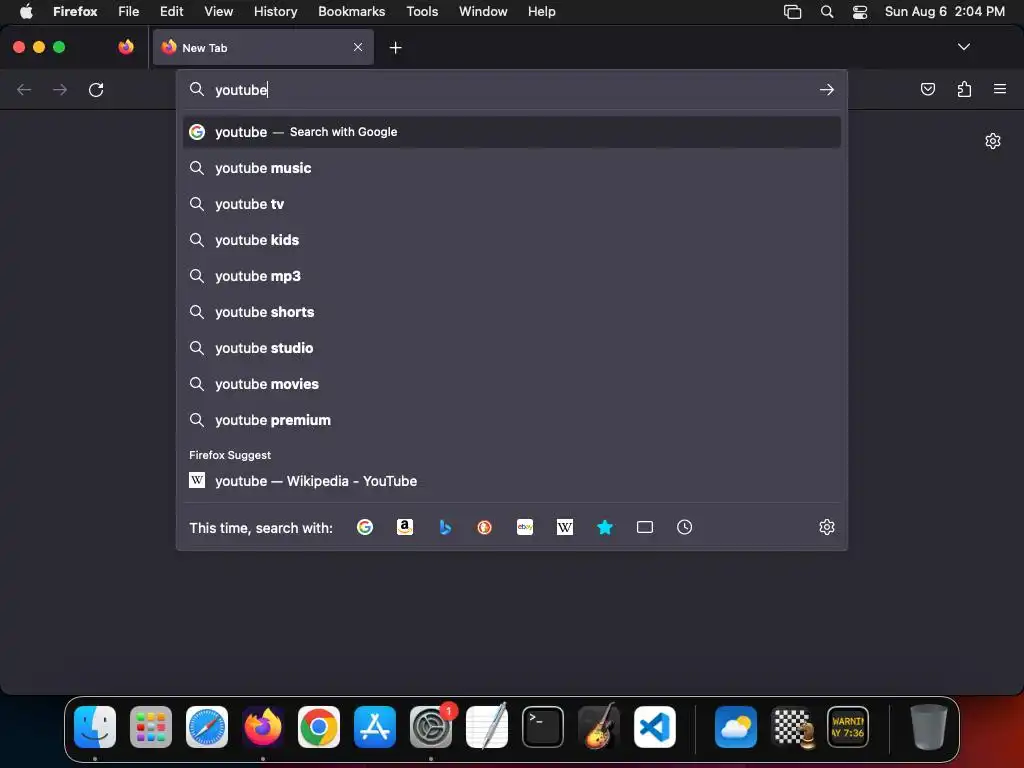Open Firefox application hamburger menu

pyautogui.click(x=1000, y=89)
